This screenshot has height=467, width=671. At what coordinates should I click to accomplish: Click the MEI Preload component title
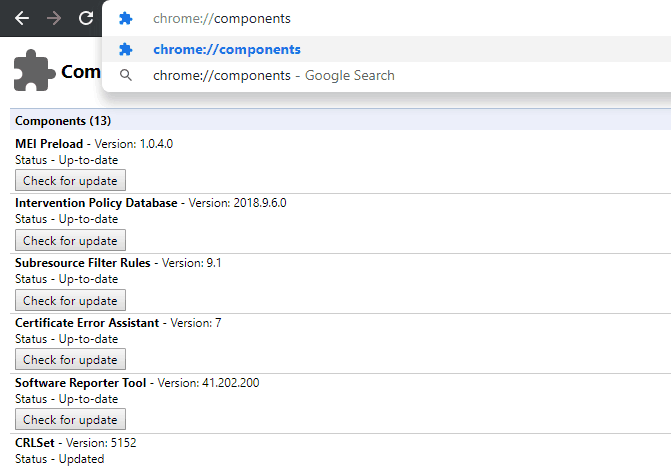click(49, 144)
